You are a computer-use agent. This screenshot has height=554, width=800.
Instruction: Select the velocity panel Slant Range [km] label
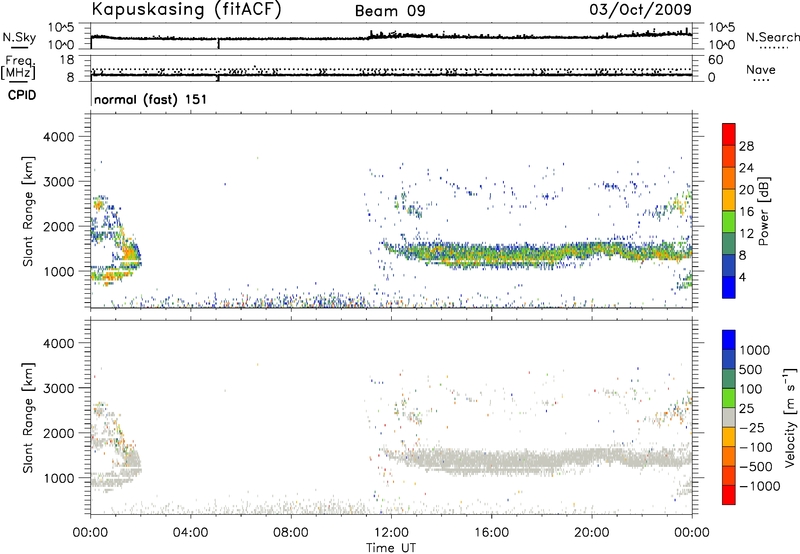28,418
